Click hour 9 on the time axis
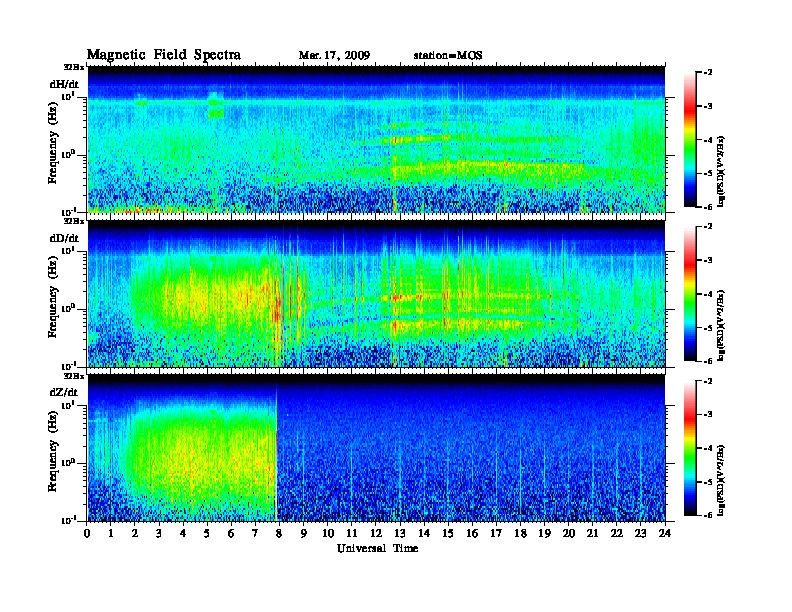The width and height of the screenshot is (792, 612). (304, 534)
